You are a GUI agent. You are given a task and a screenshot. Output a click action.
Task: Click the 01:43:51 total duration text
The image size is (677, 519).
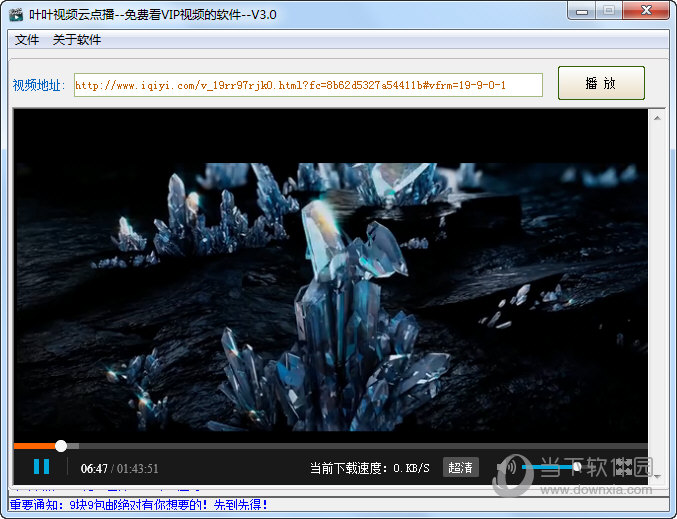coord(138,468)
